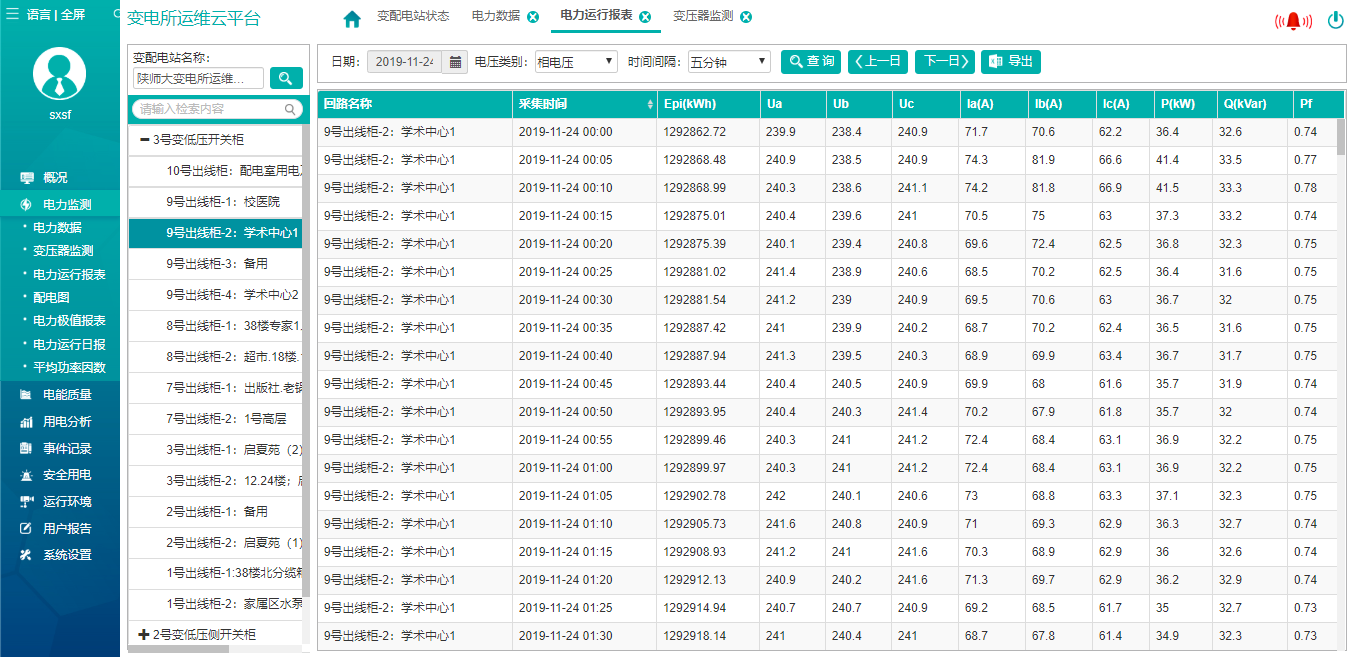Click the power logout icon
This screenshot has height=657, width=1360.
pyautogui.click(x=1335, y=20)
